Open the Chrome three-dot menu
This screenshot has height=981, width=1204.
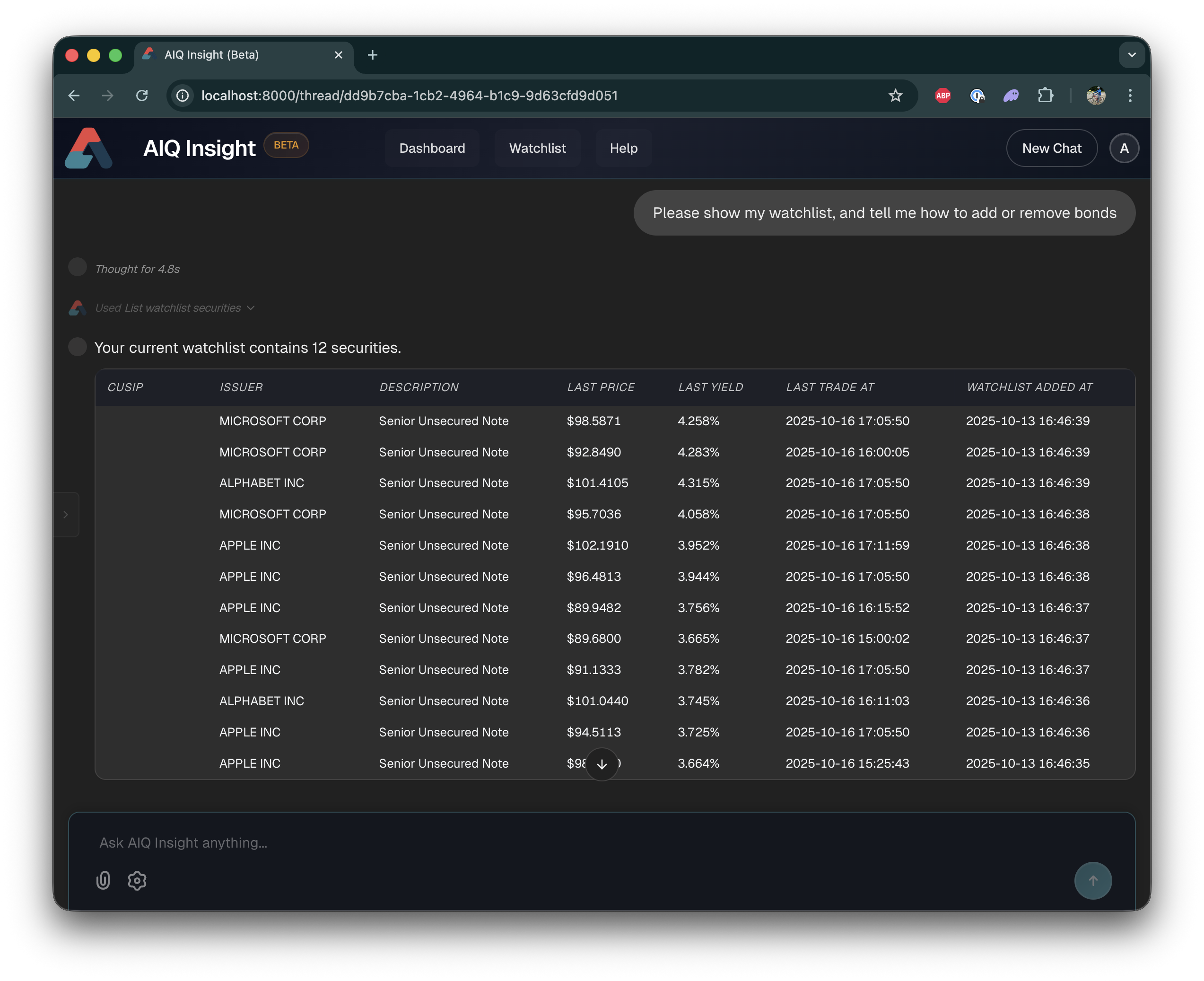1129,96
